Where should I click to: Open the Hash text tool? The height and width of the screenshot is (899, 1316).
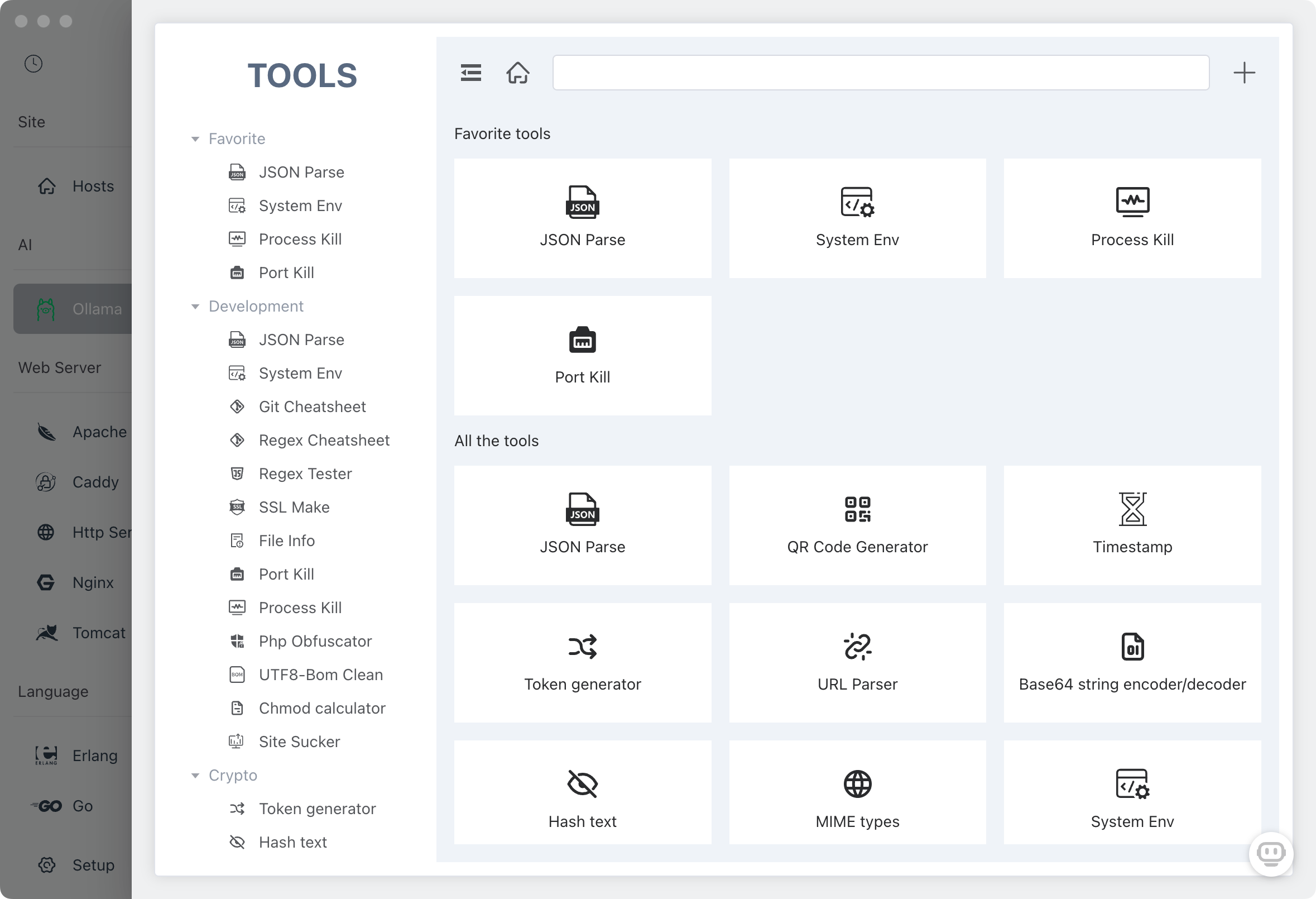[583, 793]
